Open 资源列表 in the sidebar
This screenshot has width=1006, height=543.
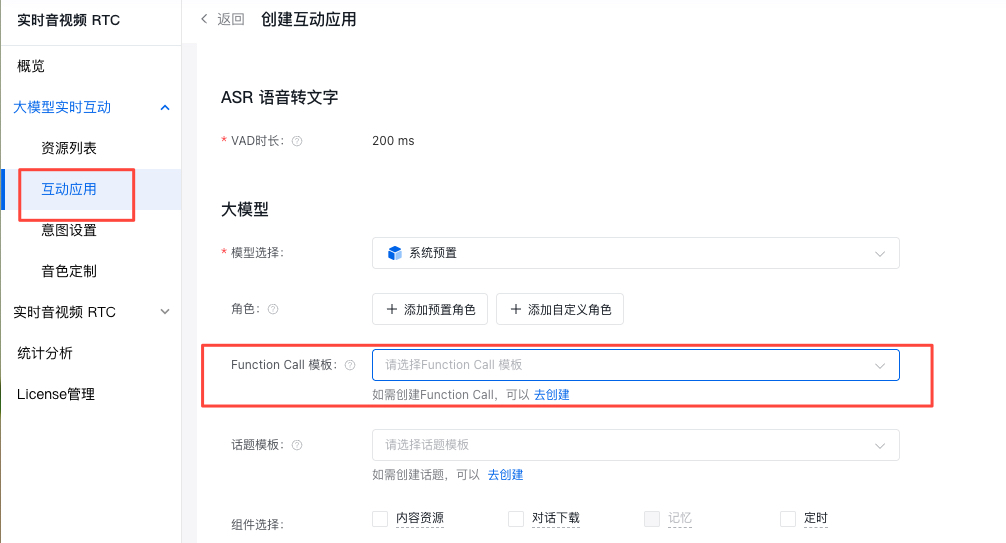[69, 148]
